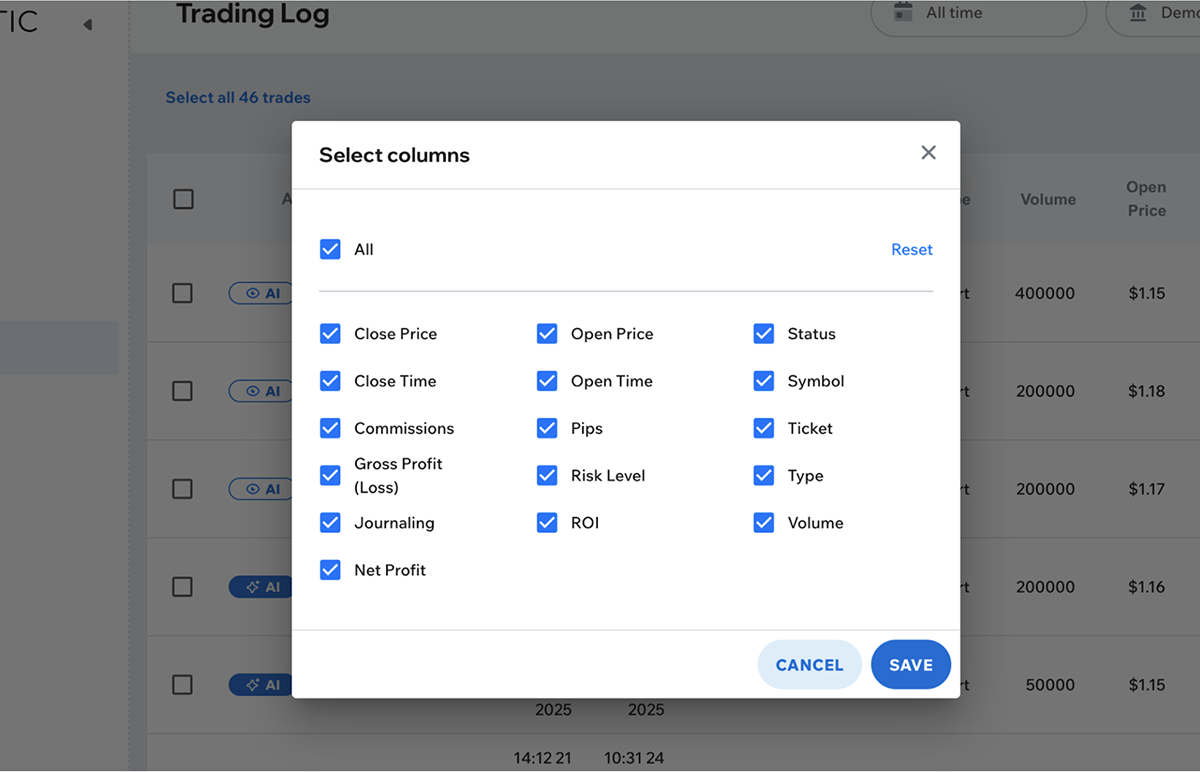
Task: Click the AI sparkle badge on the bottom trade row
Action: click(260, 685)
